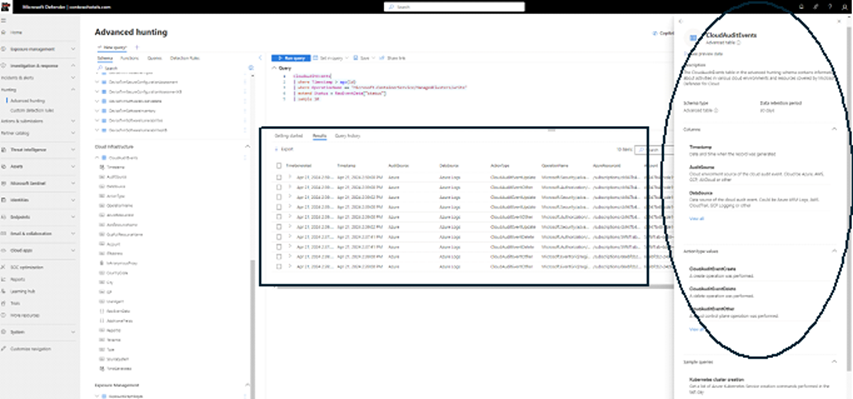Check the third result row checkbox
This screenshot has height=399, width=853.
(x=279, y=197)
